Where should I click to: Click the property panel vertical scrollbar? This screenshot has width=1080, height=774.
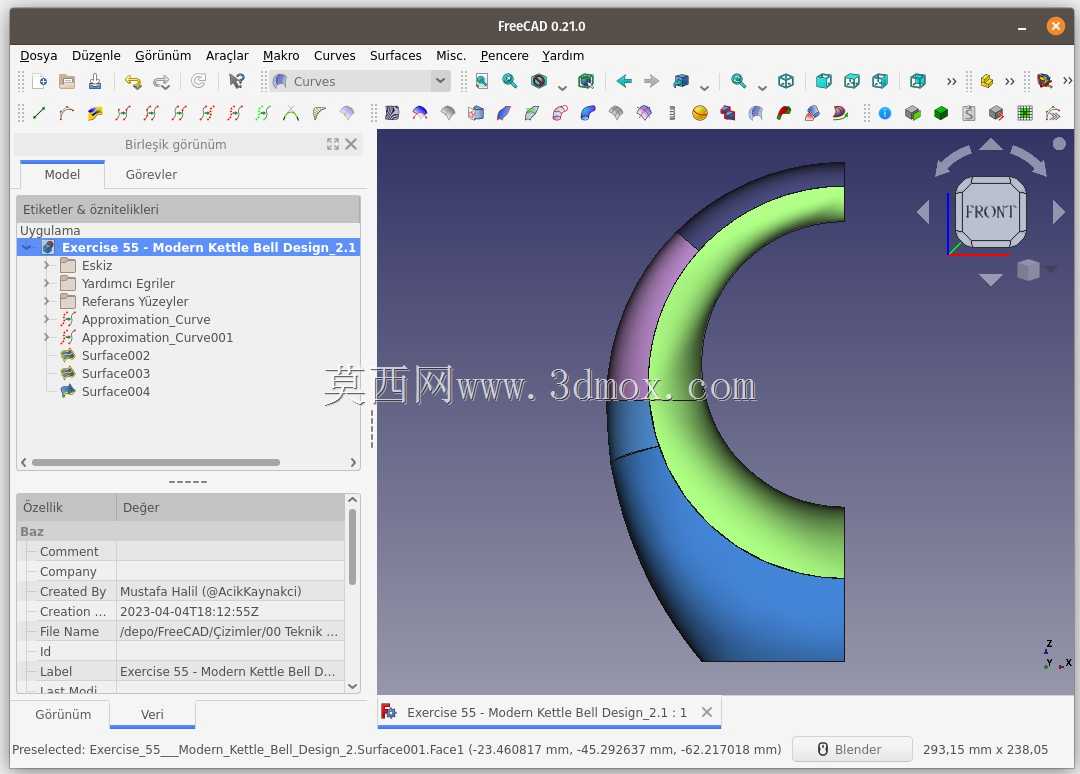353,547
